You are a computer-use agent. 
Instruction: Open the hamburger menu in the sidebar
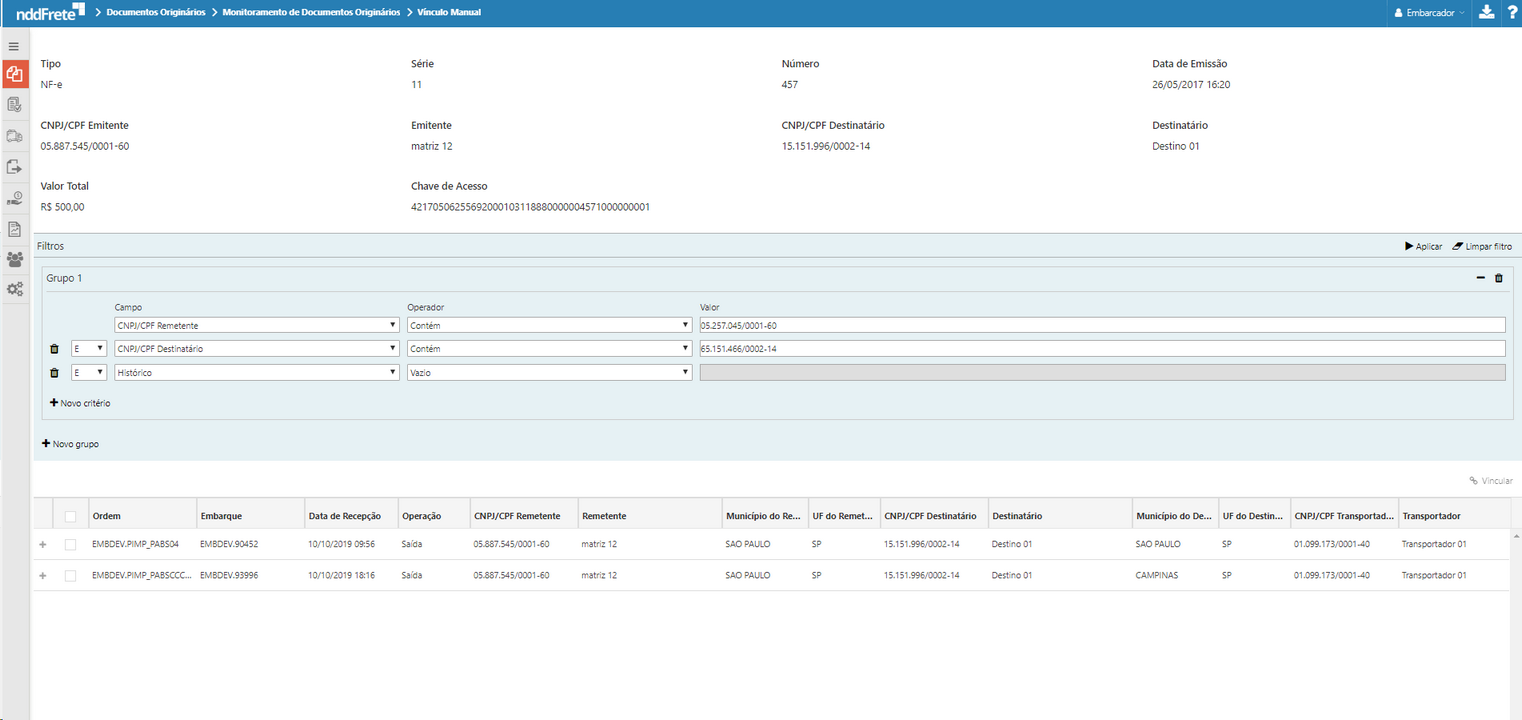point(14,46)
